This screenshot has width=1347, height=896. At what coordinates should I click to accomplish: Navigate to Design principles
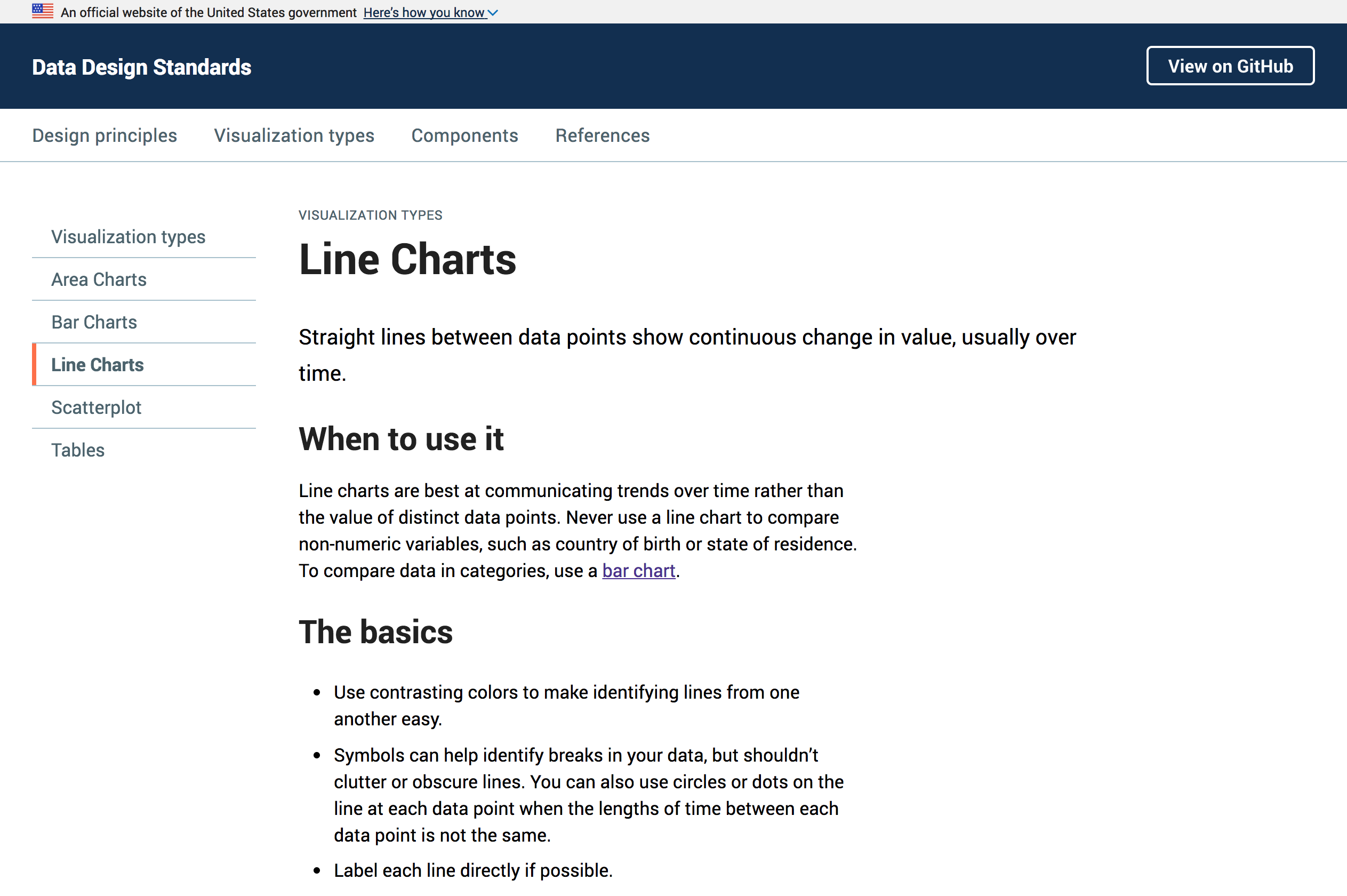[104, 135]
